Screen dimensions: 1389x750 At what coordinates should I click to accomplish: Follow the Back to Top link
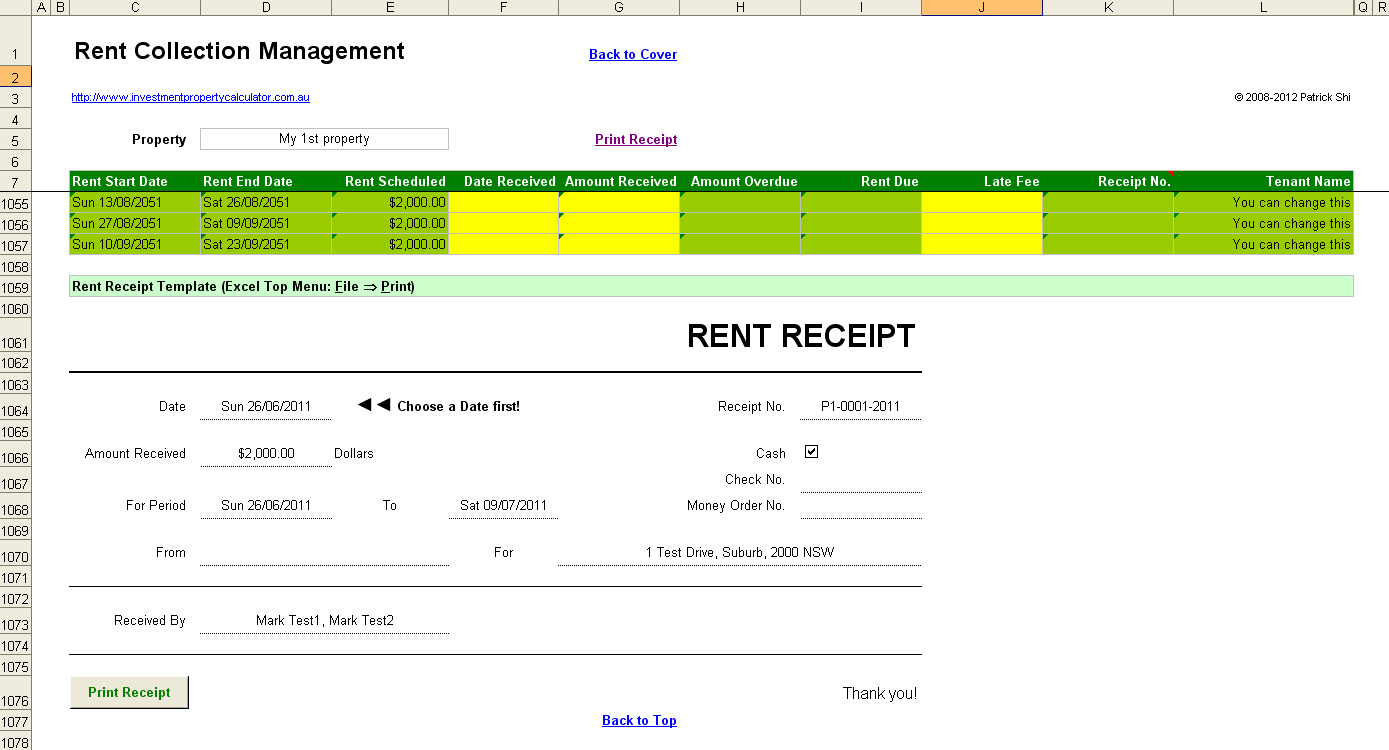(x=639, y=721)
